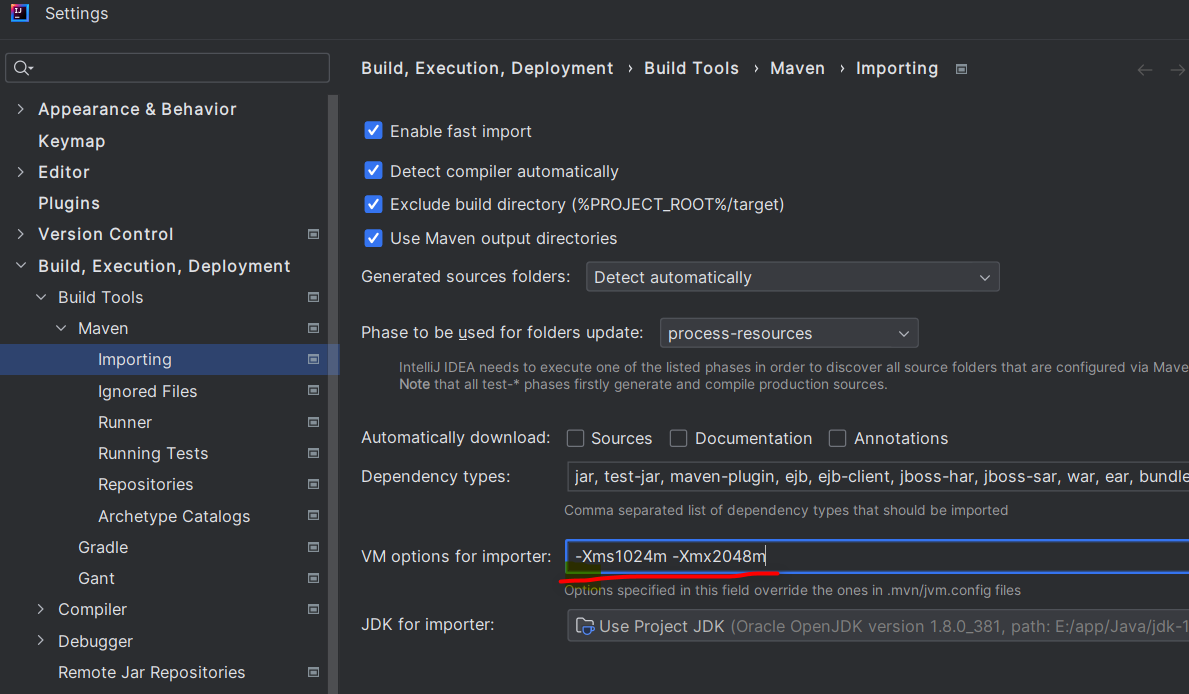Open Generated sources folders dropdown
Screen dimensions: 1189x694
click(792, 277)
